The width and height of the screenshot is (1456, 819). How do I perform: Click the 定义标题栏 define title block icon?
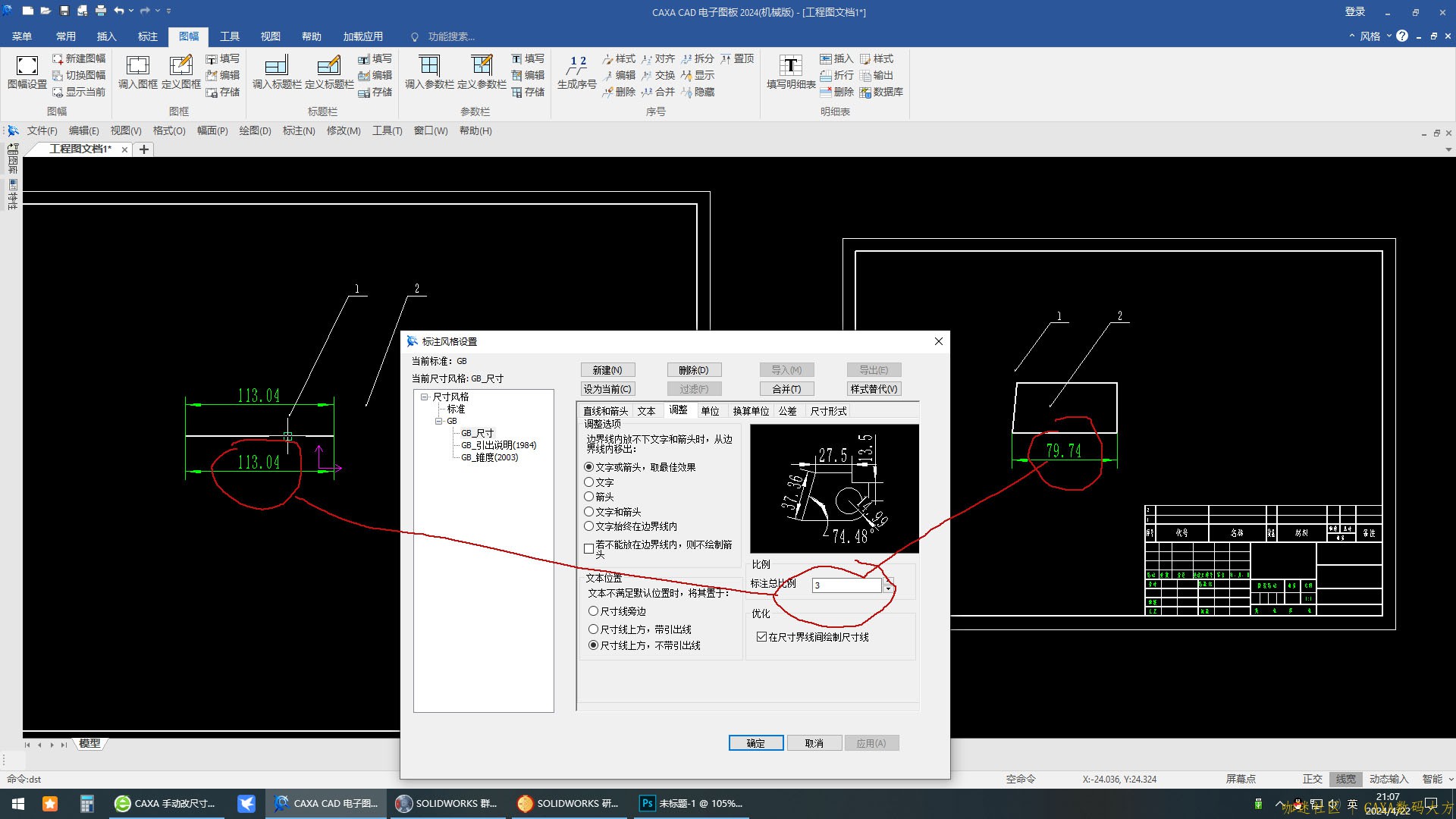(x=329, y=66)
